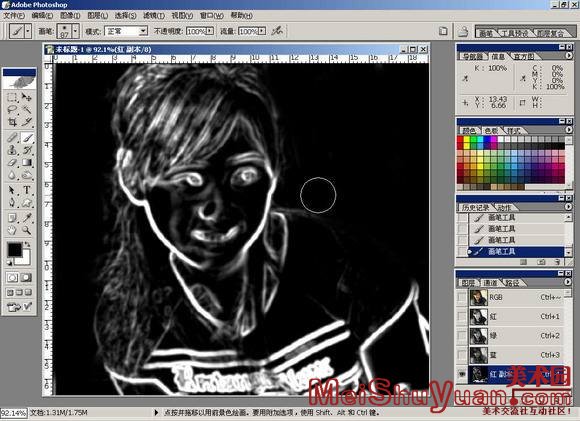
Task: Click the 92.14% zoom field in status bar
Action: click(13, 412)
